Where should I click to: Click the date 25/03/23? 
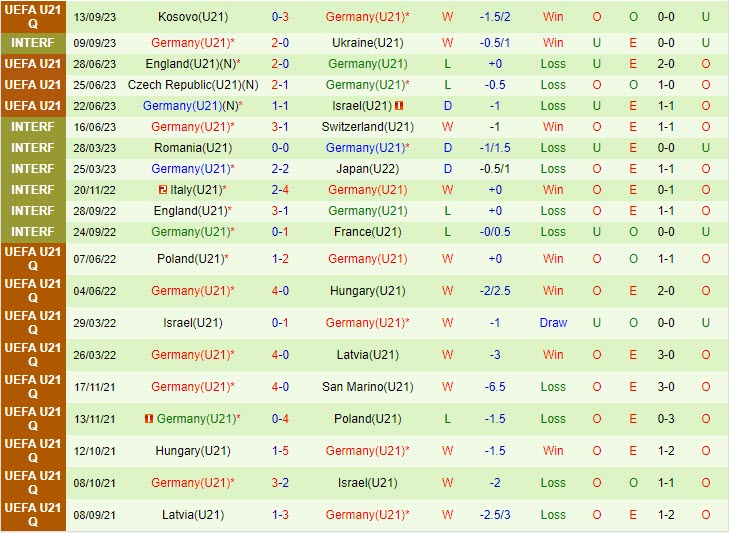coord(94,169)
